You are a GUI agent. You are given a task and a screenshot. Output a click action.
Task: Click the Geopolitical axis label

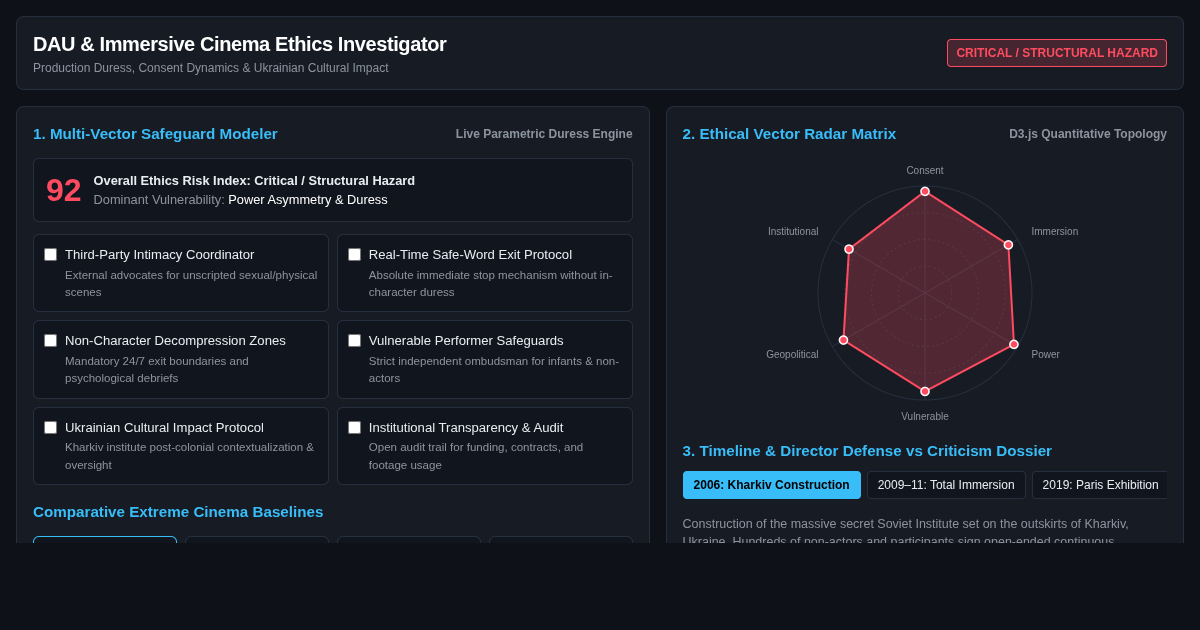(x=792, y=355)
